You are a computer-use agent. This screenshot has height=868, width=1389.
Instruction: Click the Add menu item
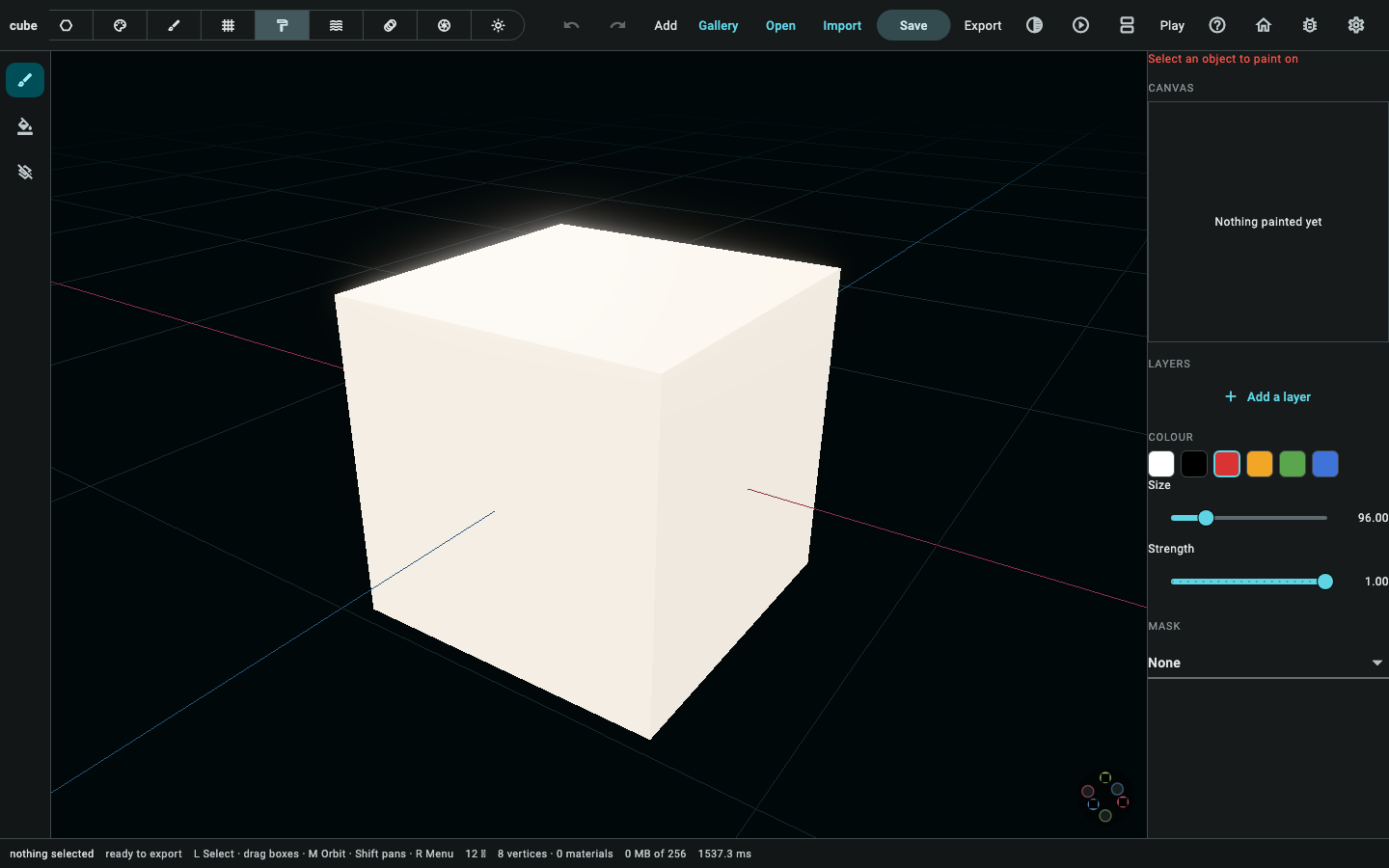(x=666, y=25)
